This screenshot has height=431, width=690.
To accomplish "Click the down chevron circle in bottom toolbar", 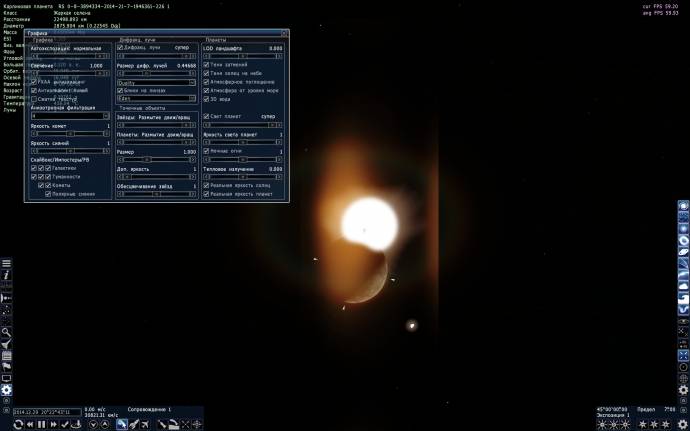I will coord(93,424).
